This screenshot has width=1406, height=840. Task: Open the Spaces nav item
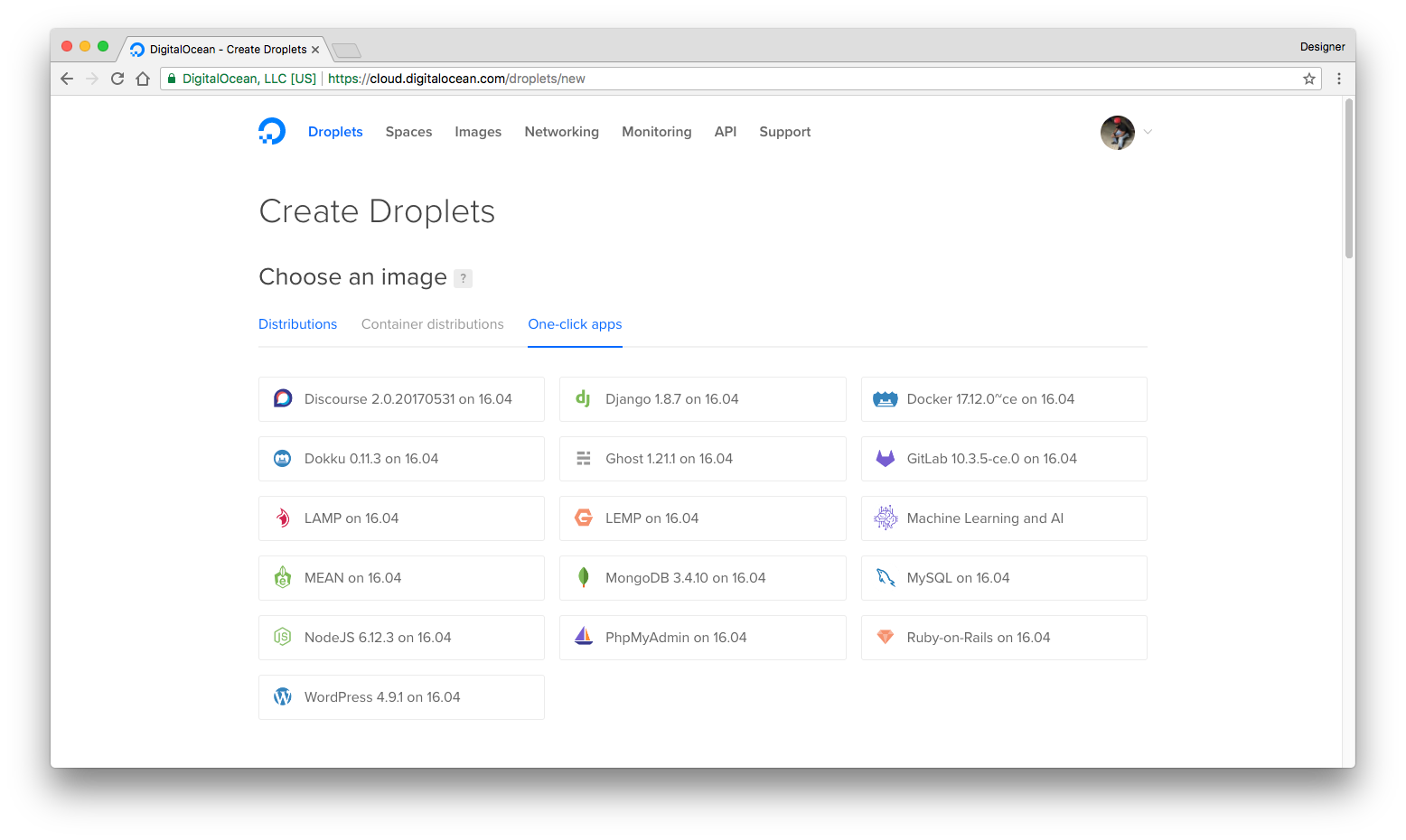click(x=408, y=132)
